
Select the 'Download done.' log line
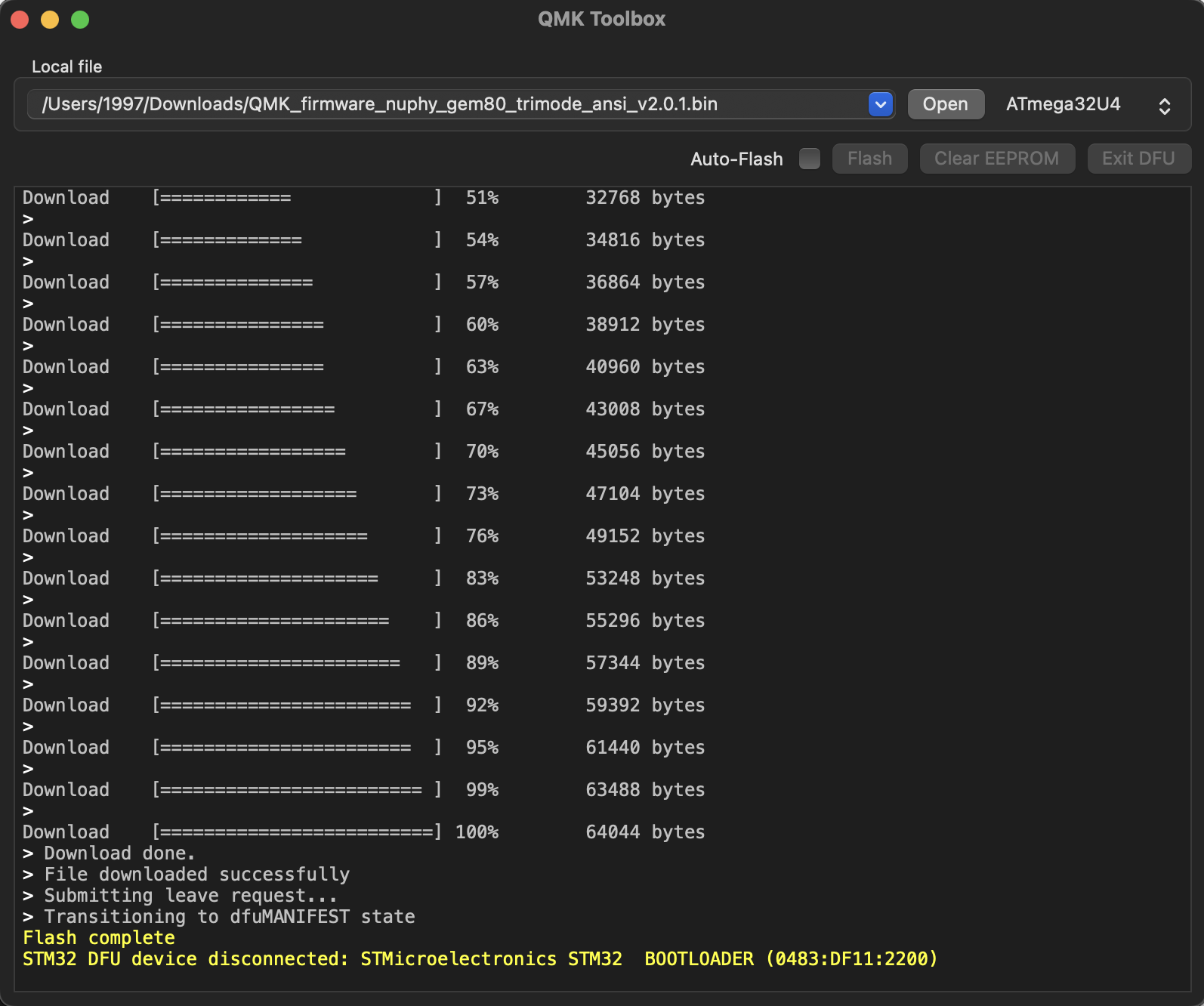[110, 853]
